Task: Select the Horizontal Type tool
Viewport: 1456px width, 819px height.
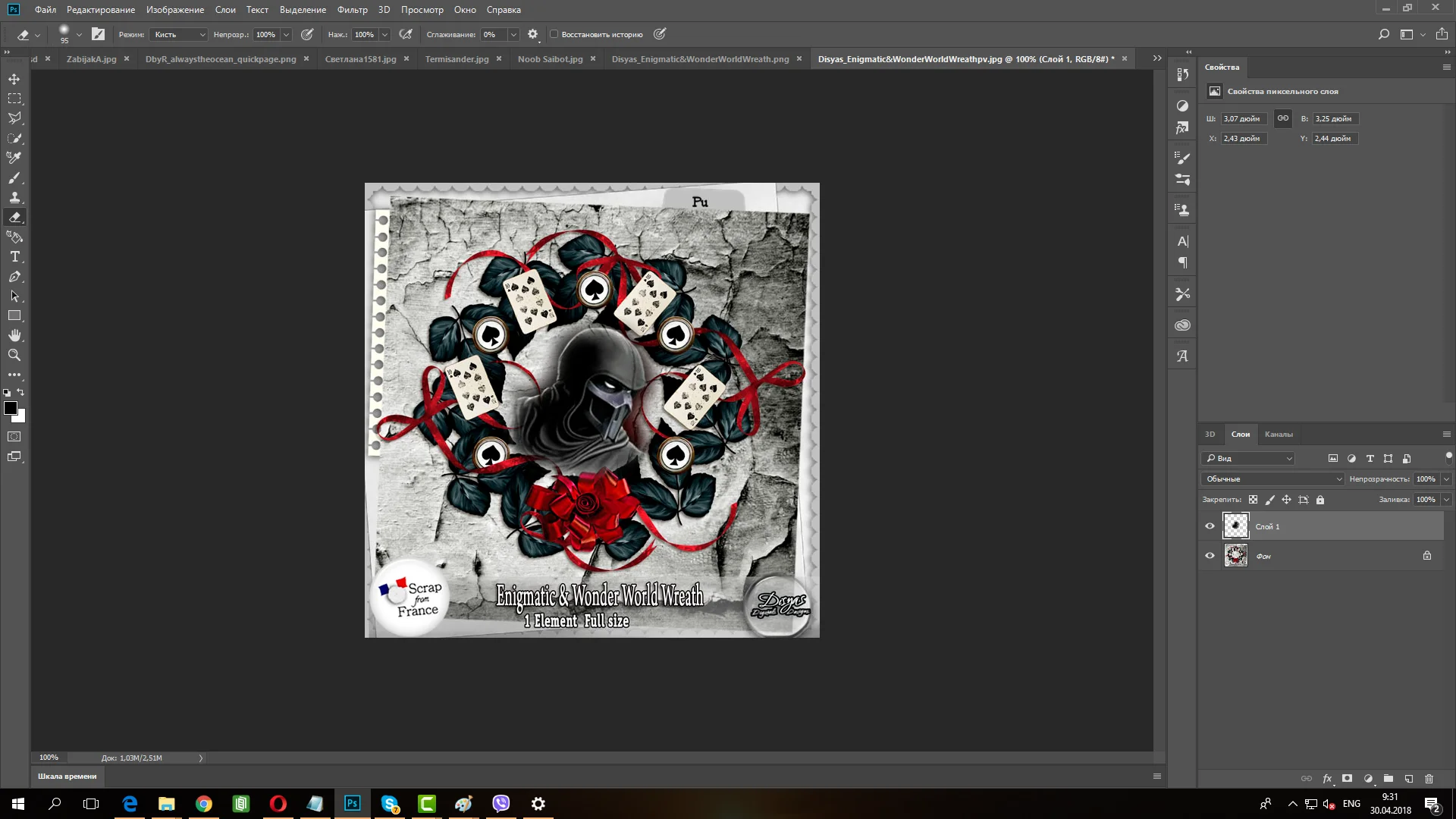Action: click(14, 257)
